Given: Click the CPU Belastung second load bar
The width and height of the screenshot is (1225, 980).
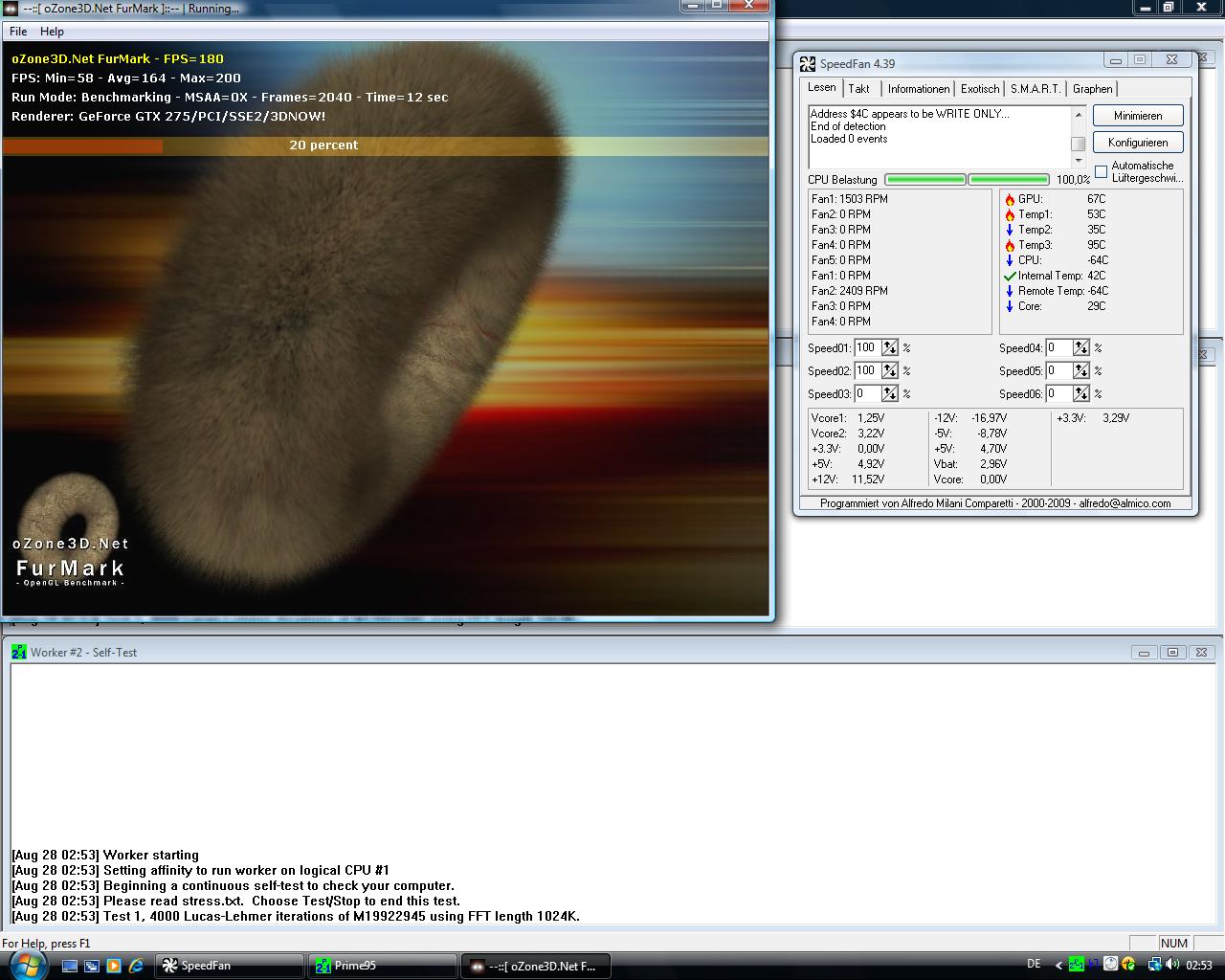Looking at the screenshot, I should click(1009, 179).
